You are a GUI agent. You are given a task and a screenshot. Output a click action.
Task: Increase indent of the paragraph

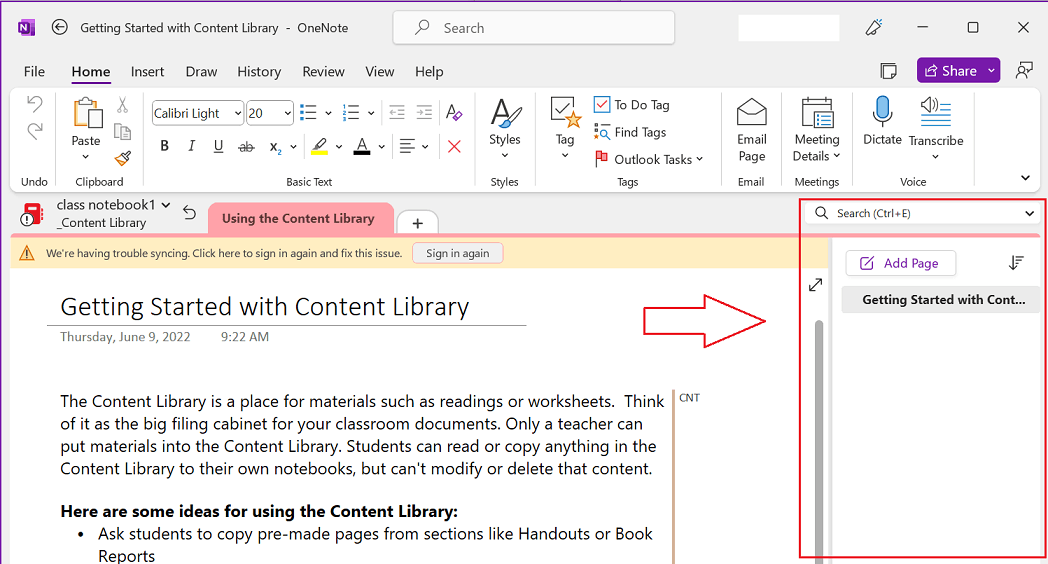pos(424,113)
